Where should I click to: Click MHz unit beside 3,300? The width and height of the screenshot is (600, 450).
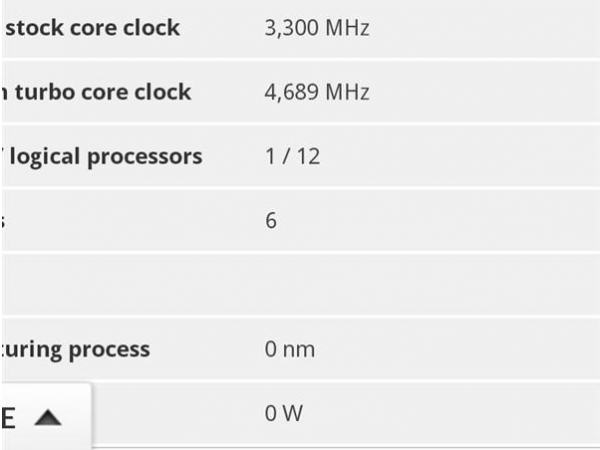347,28
